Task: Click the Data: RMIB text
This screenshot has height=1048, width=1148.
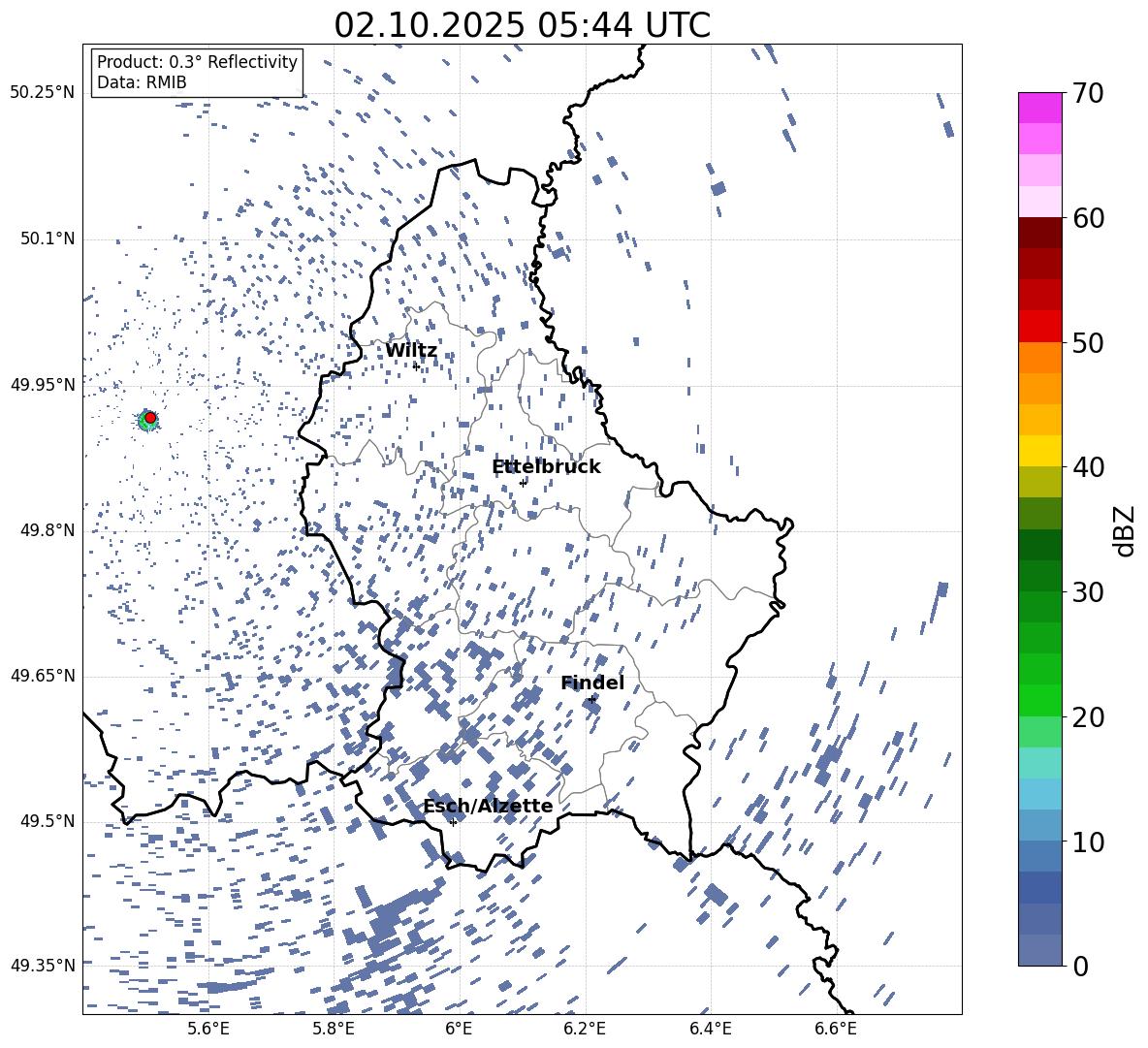Action: point(142,82)
